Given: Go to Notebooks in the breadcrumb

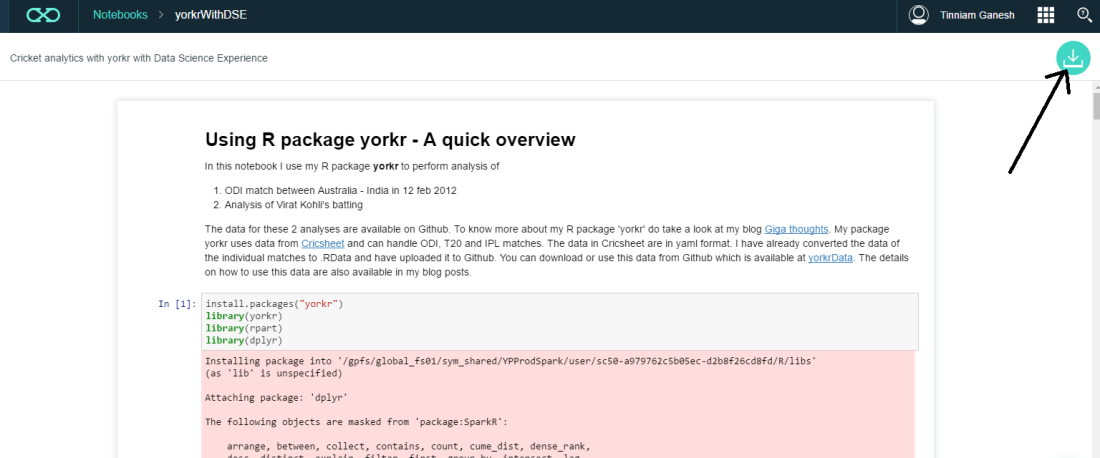Looking at the screenshot, I should tap(119, 15).
